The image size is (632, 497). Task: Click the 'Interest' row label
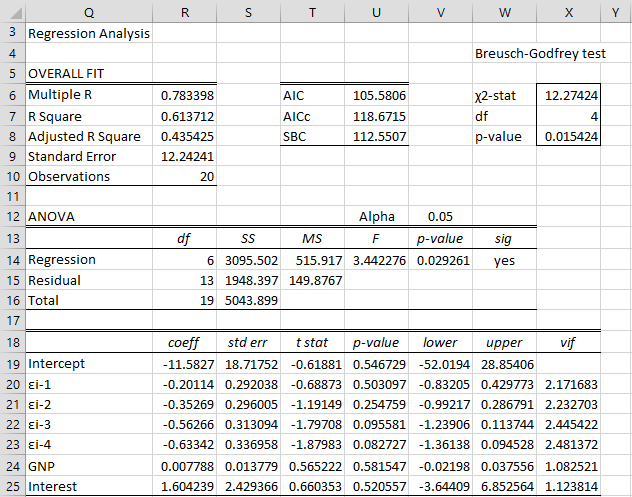[89, 486]
